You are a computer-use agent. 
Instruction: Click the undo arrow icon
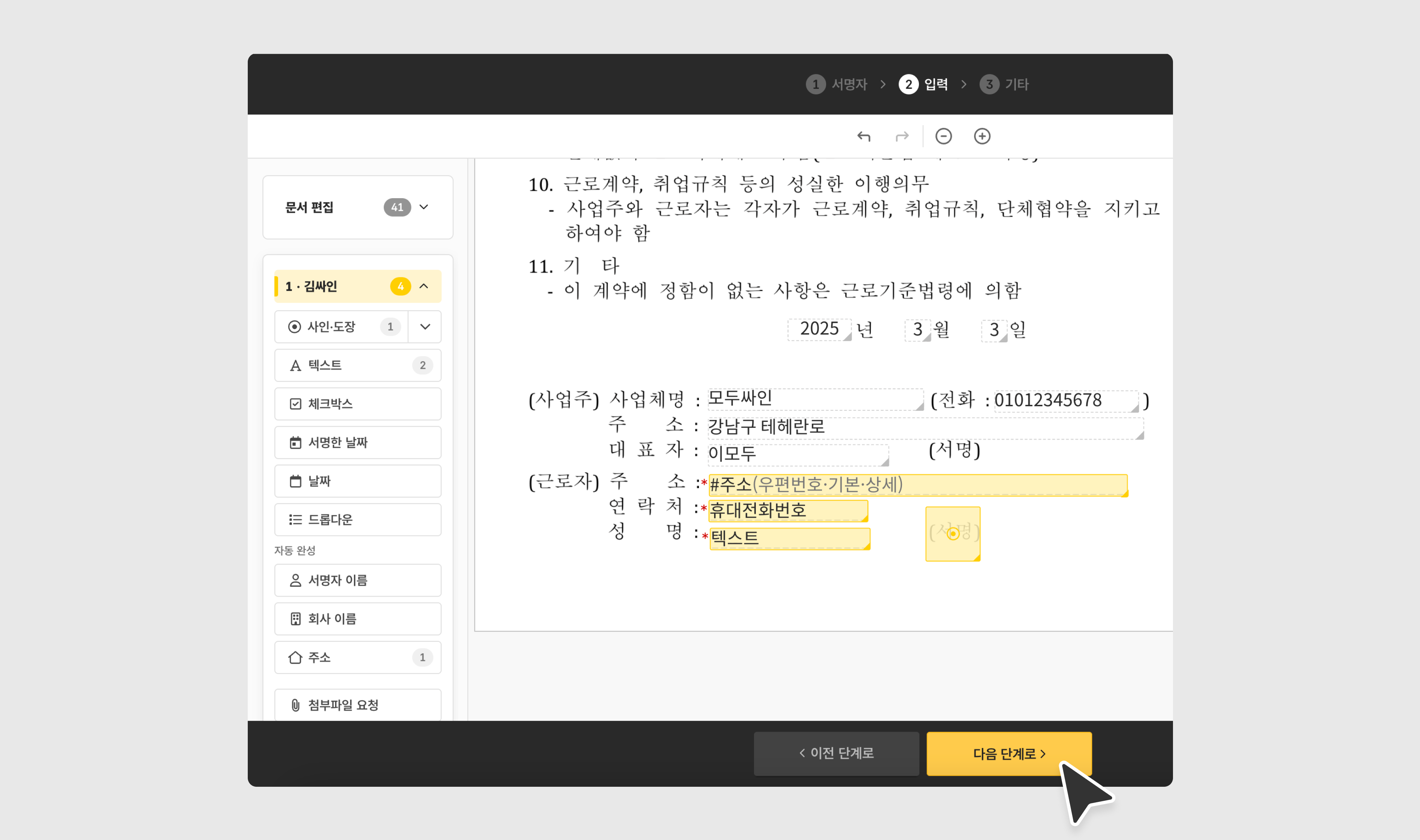[x=864, y=136]
